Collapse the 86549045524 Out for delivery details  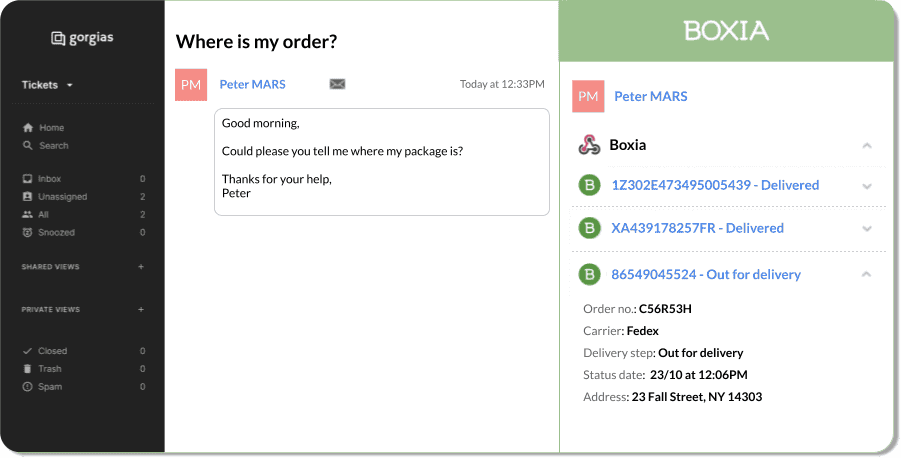[x=867, y=275]
